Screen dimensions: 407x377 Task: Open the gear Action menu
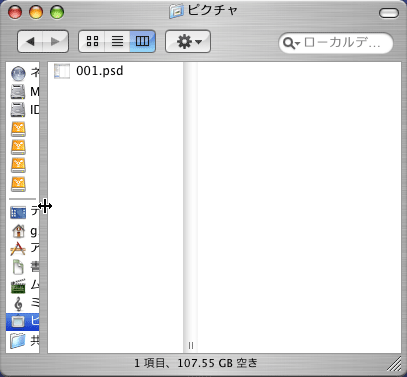pos(188,42)
